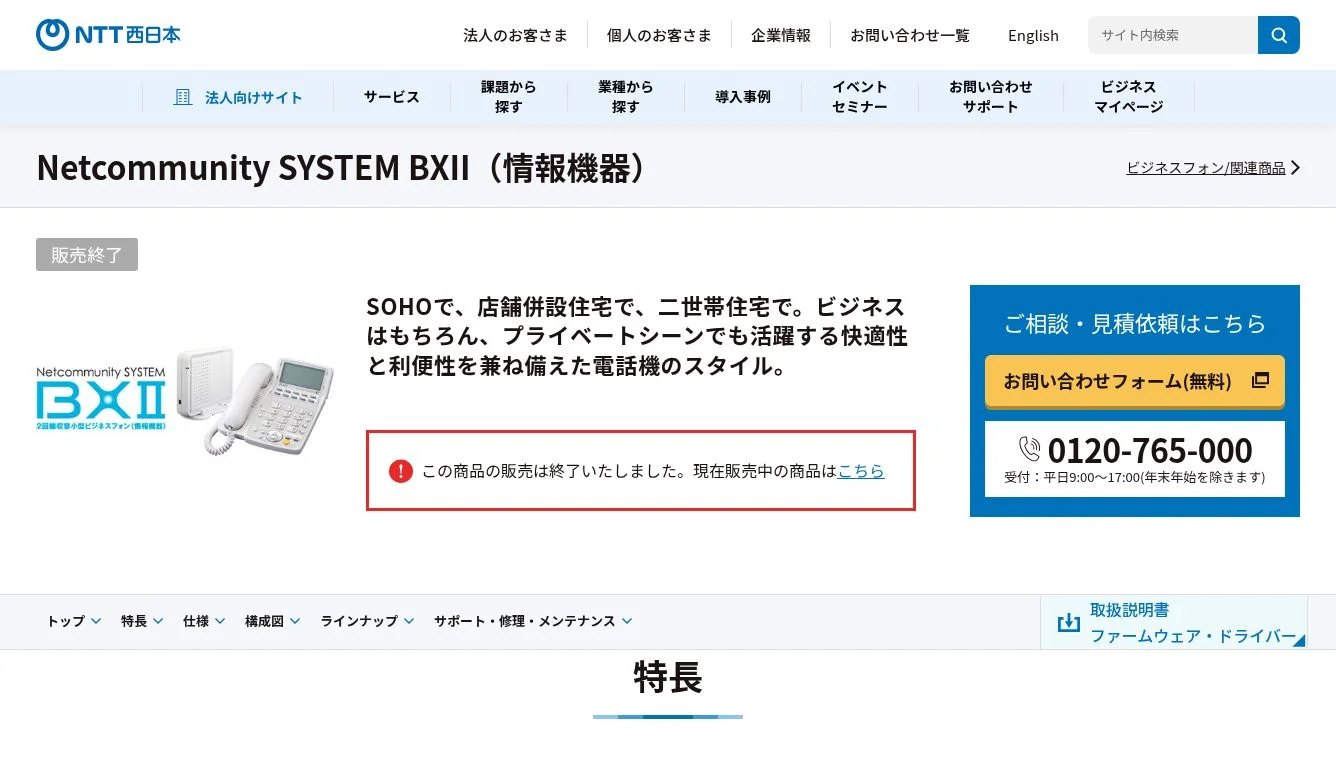Viewport: 1336px width, 768px height.
Task: Click the お問い合わせフォーム(無料) button
Action: point(1135,381)
